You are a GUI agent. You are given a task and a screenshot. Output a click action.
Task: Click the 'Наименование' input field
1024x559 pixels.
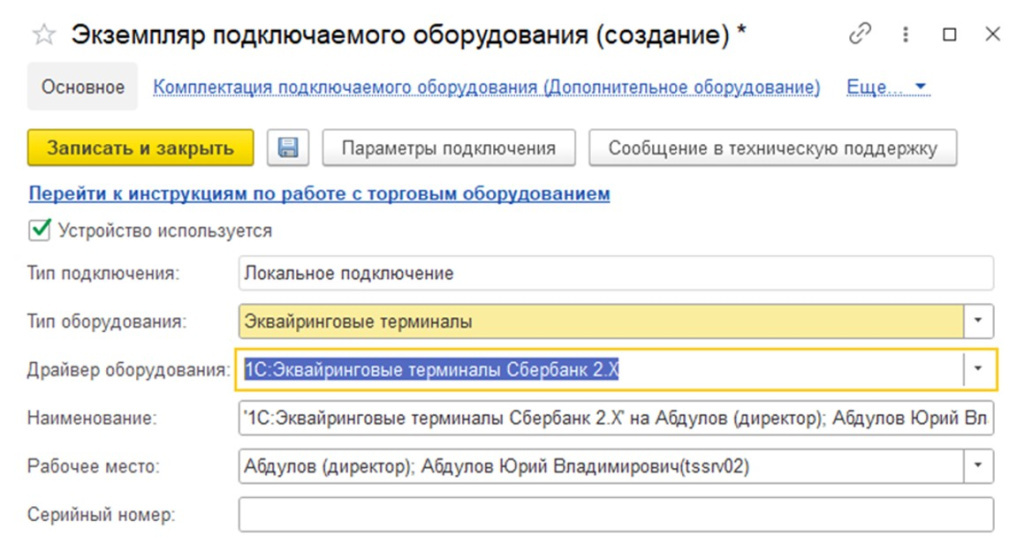tap(616, 418)
